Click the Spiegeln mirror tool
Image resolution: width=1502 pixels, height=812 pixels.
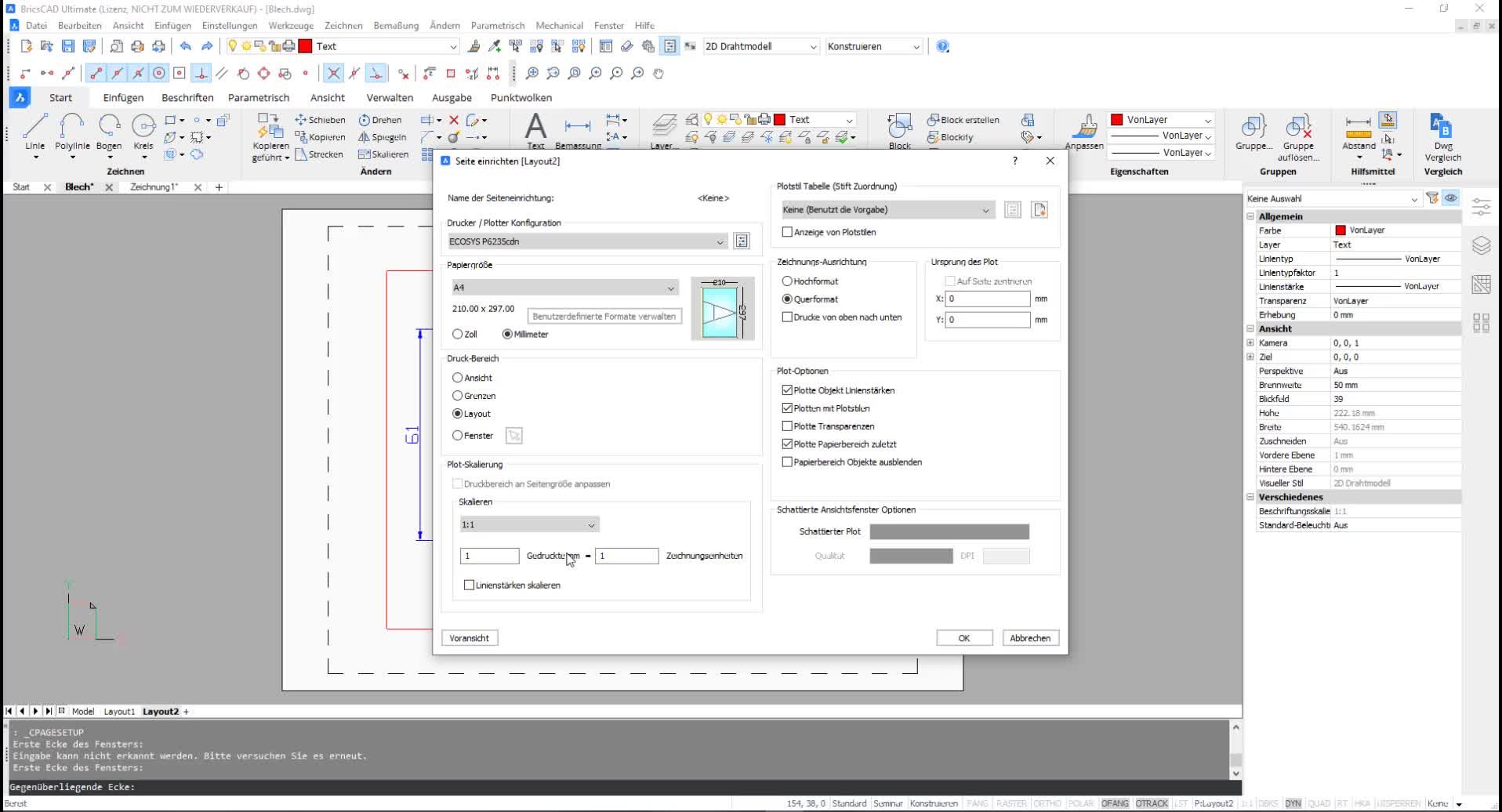coord(383,137)
